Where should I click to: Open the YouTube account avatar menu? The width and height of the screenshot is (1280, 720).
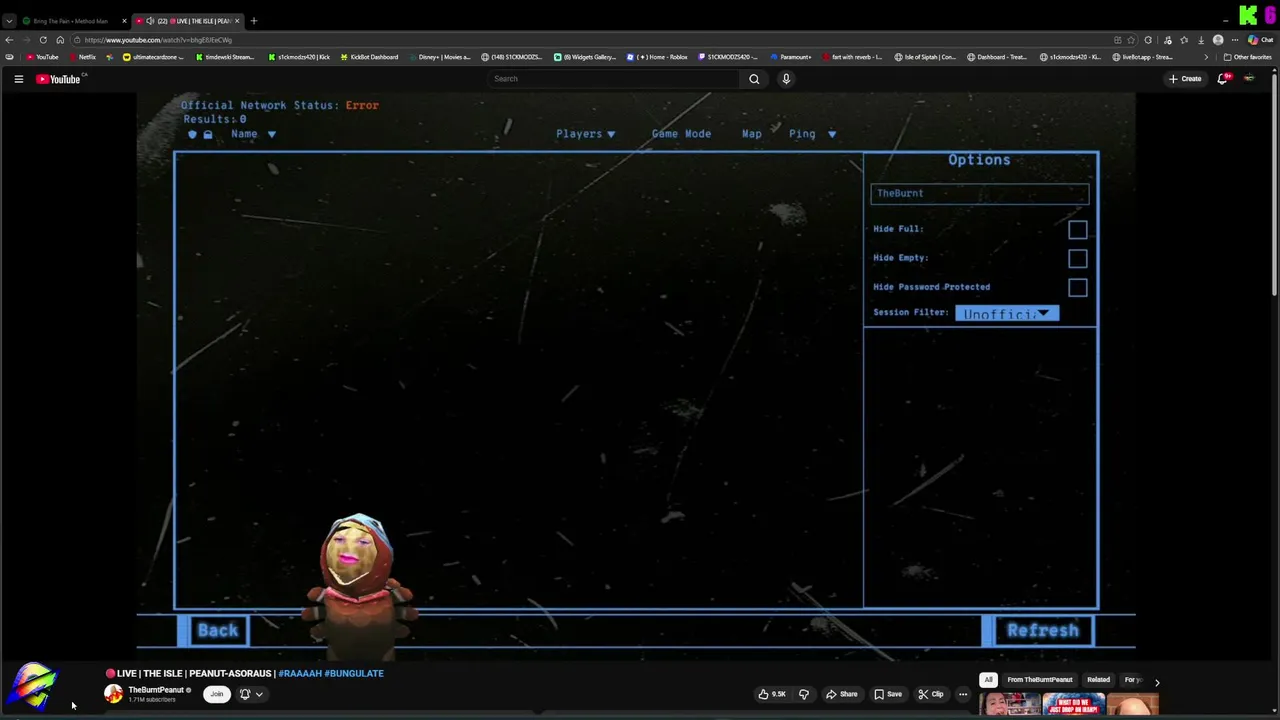tap(1249, 79)
